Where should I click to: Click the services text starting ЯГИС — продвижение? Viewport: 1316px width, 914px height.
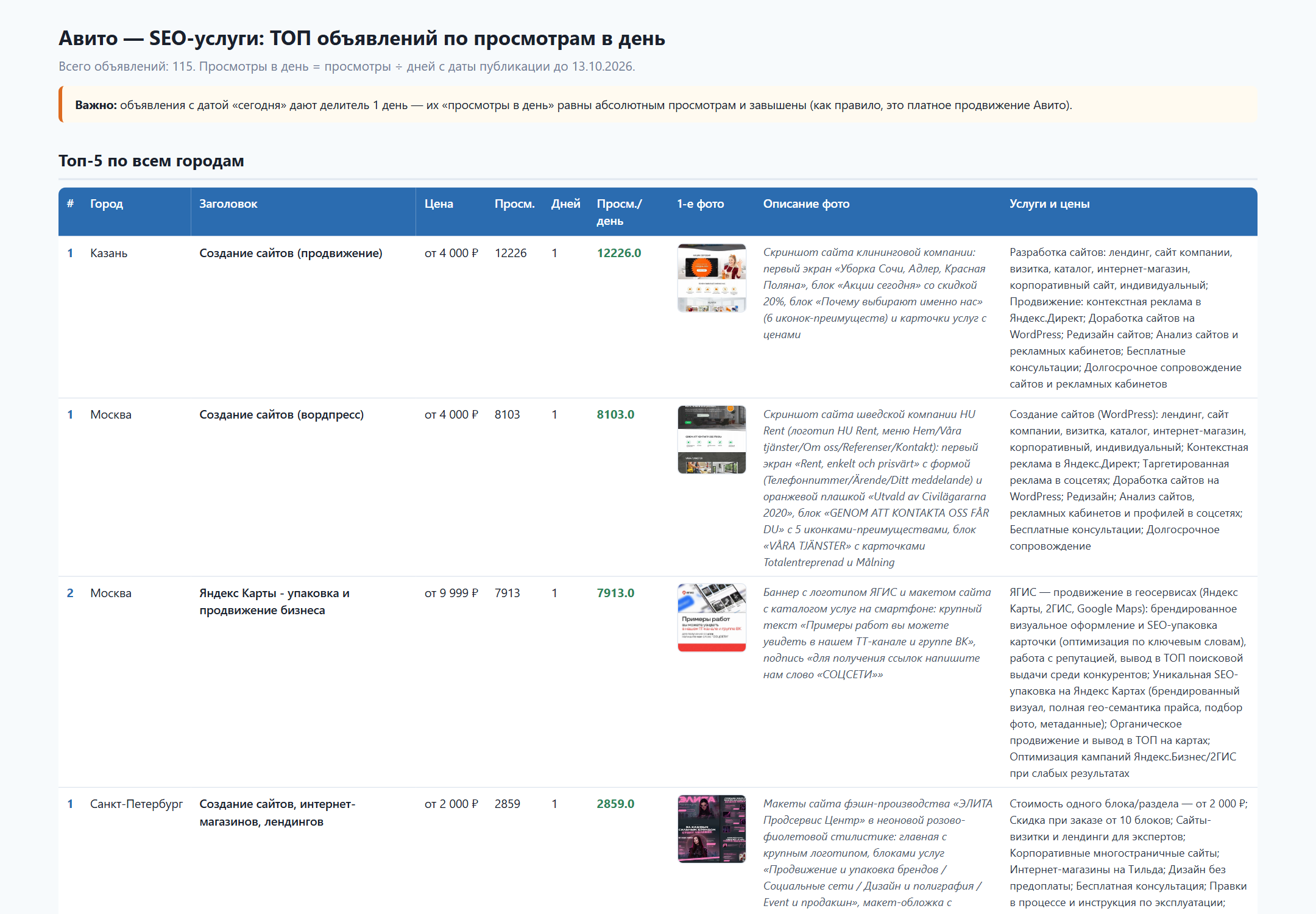(x=1128, y=682)
